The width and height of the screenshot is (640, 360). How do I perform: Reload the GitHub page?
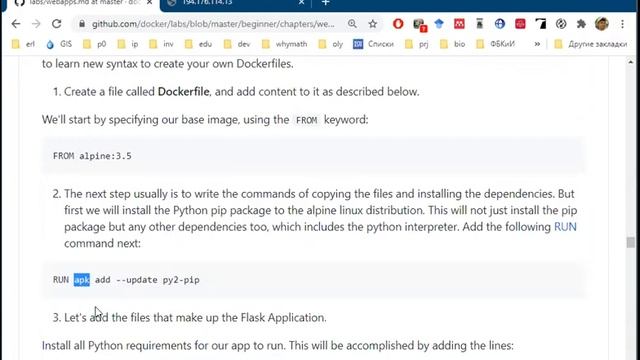tap(57, 24)
